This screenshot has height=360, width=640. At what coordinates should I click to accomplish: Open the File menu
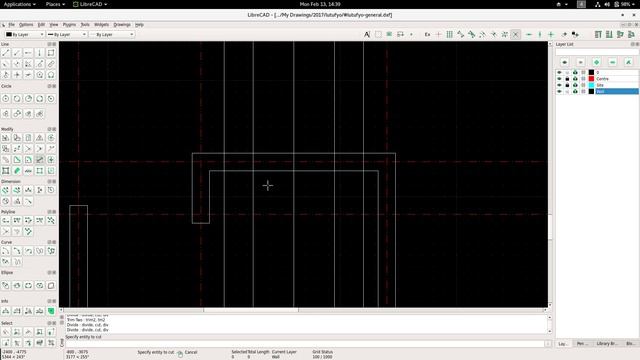11,25
